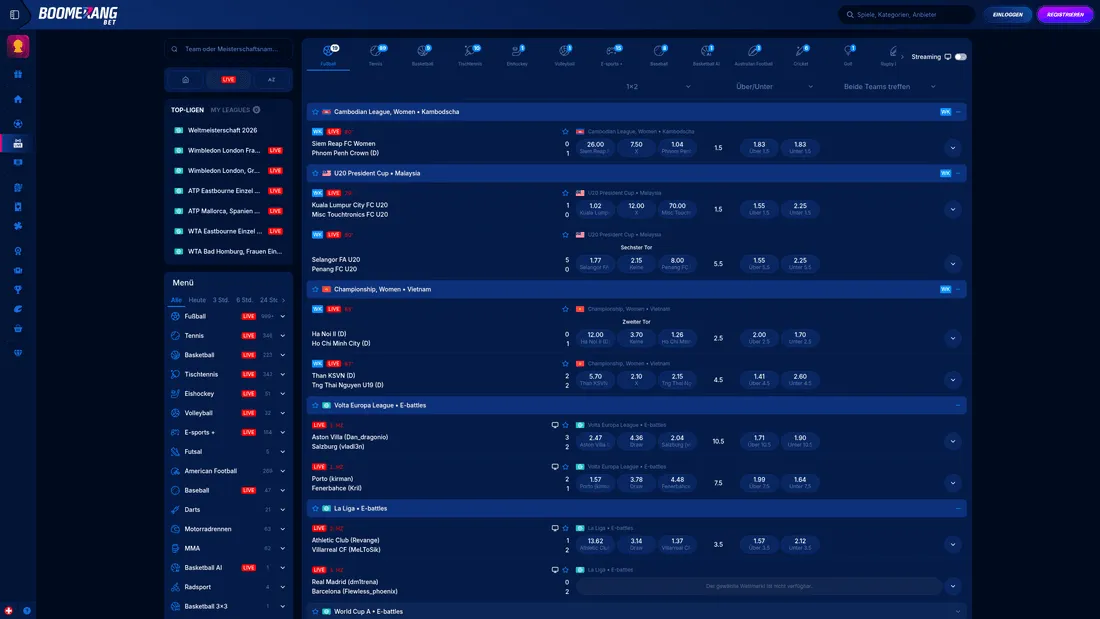The height and width of the screenshot is (619, 1100).
Task: Favorite the La Liga E-battles header star
Action: 315,508
